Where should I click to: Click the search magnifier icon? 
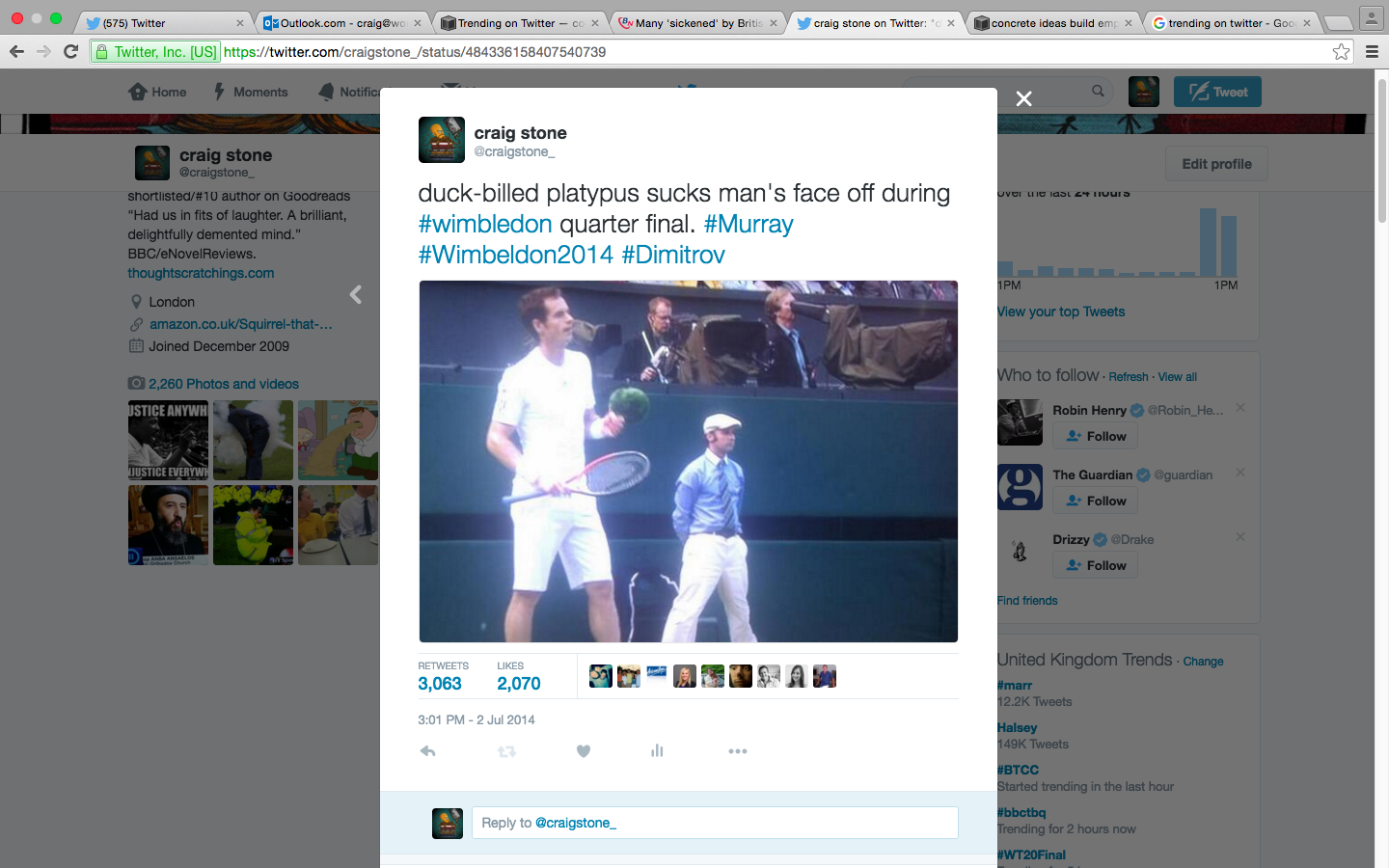[1098, 92]
